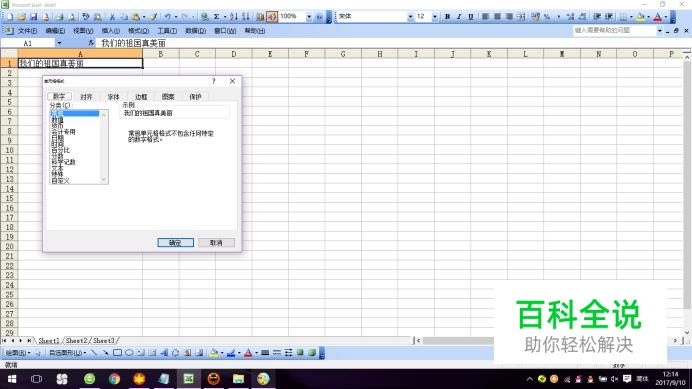Screen dimensions: 692x389
Task: Switch to the 字体 tab in the dialog
Action: click(x=113, y=97)
